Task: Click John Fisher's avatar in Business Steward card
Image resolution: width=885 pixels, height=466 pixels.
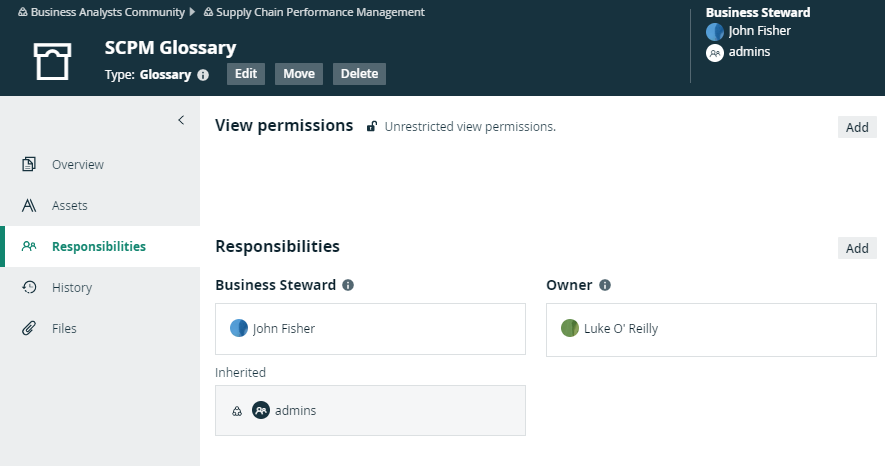Action: [x=239, y=328]
